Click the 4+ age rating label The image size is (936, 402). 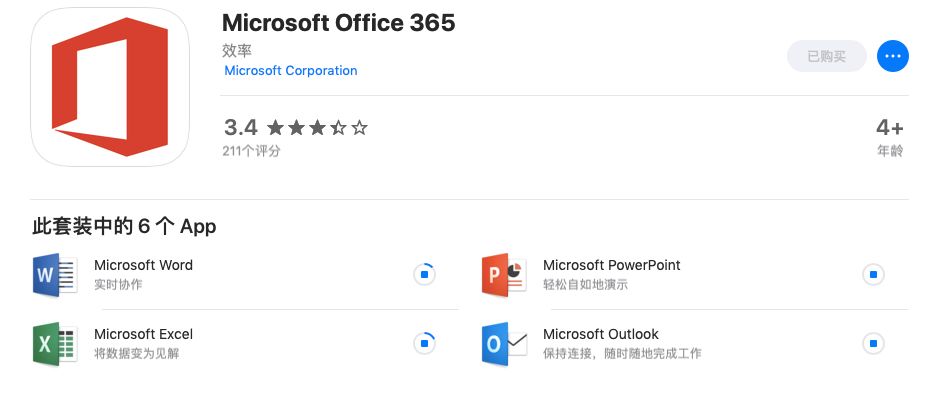pyautogui.click(x=889, y=128)
